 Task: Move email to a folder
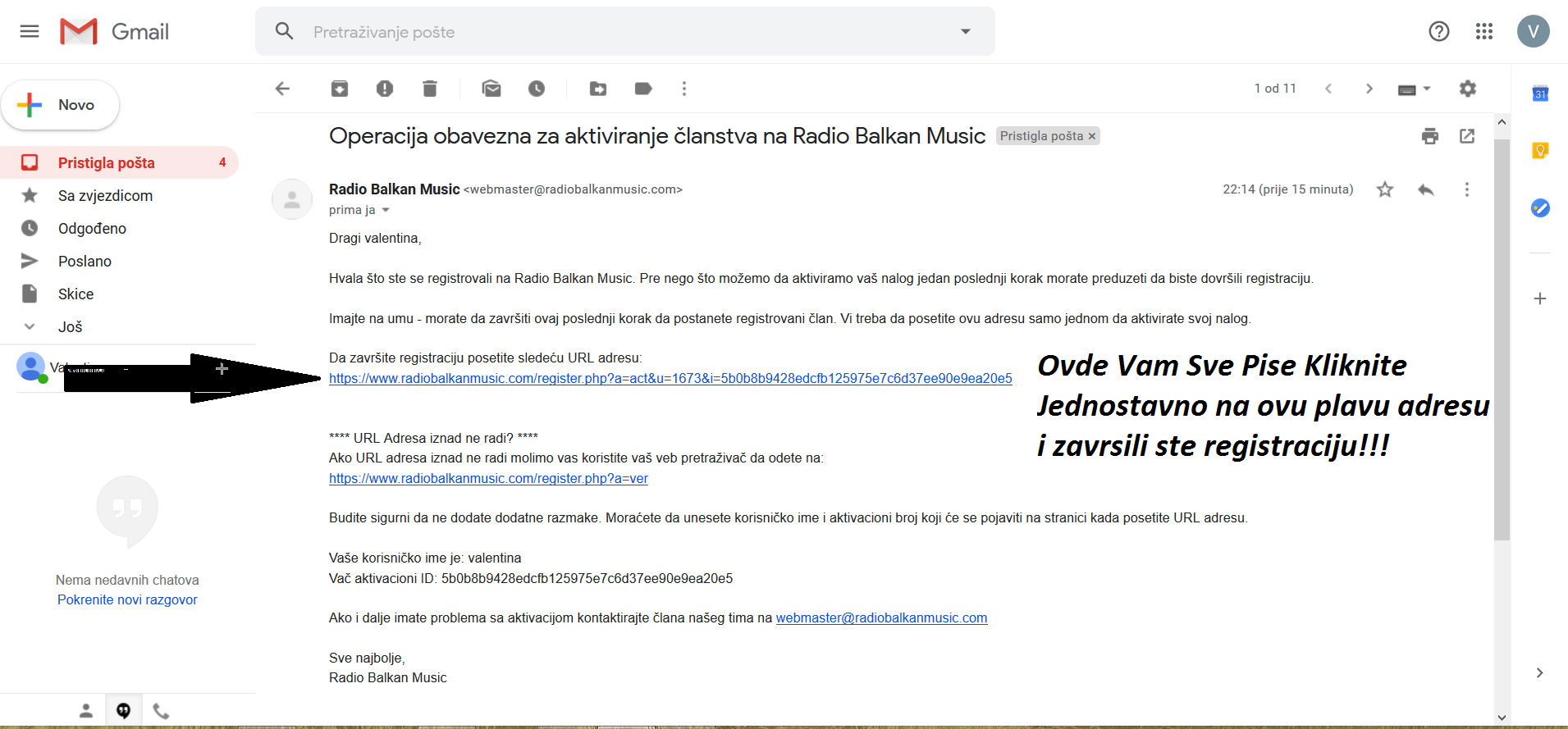[598, 89]
